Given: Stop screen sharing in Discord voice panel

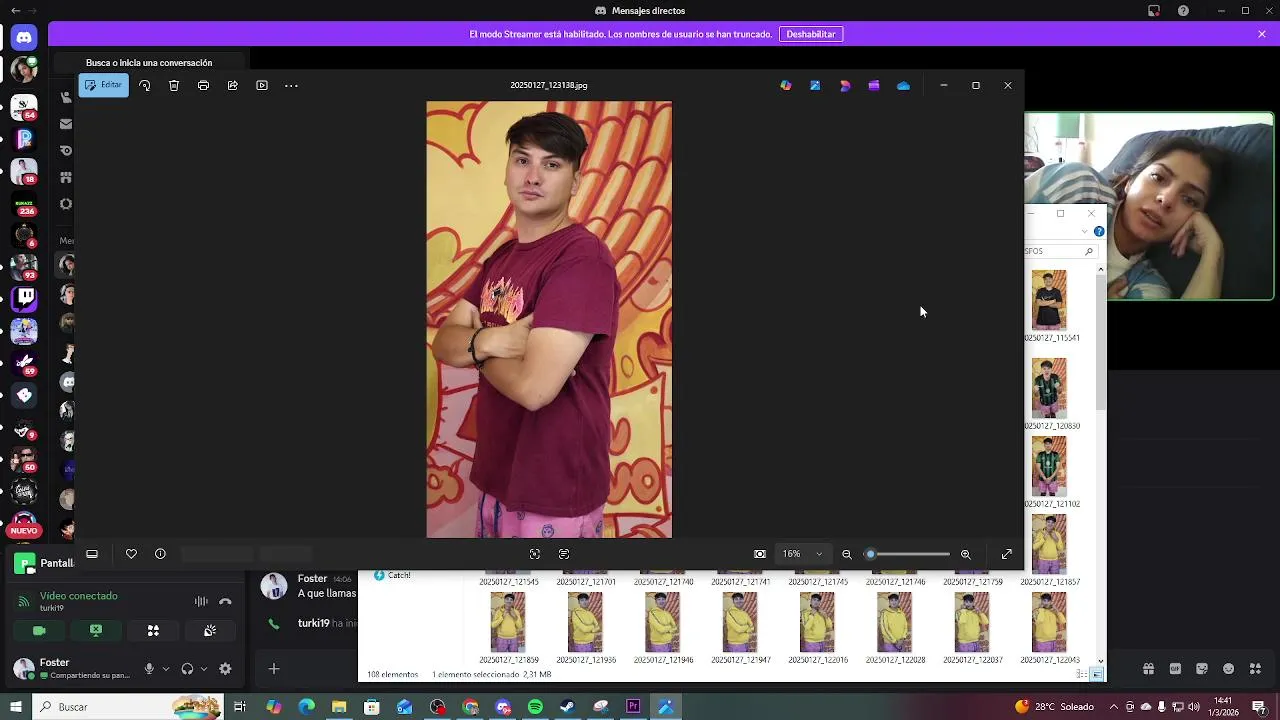Looking at the screenshot, I should point(96,631).
